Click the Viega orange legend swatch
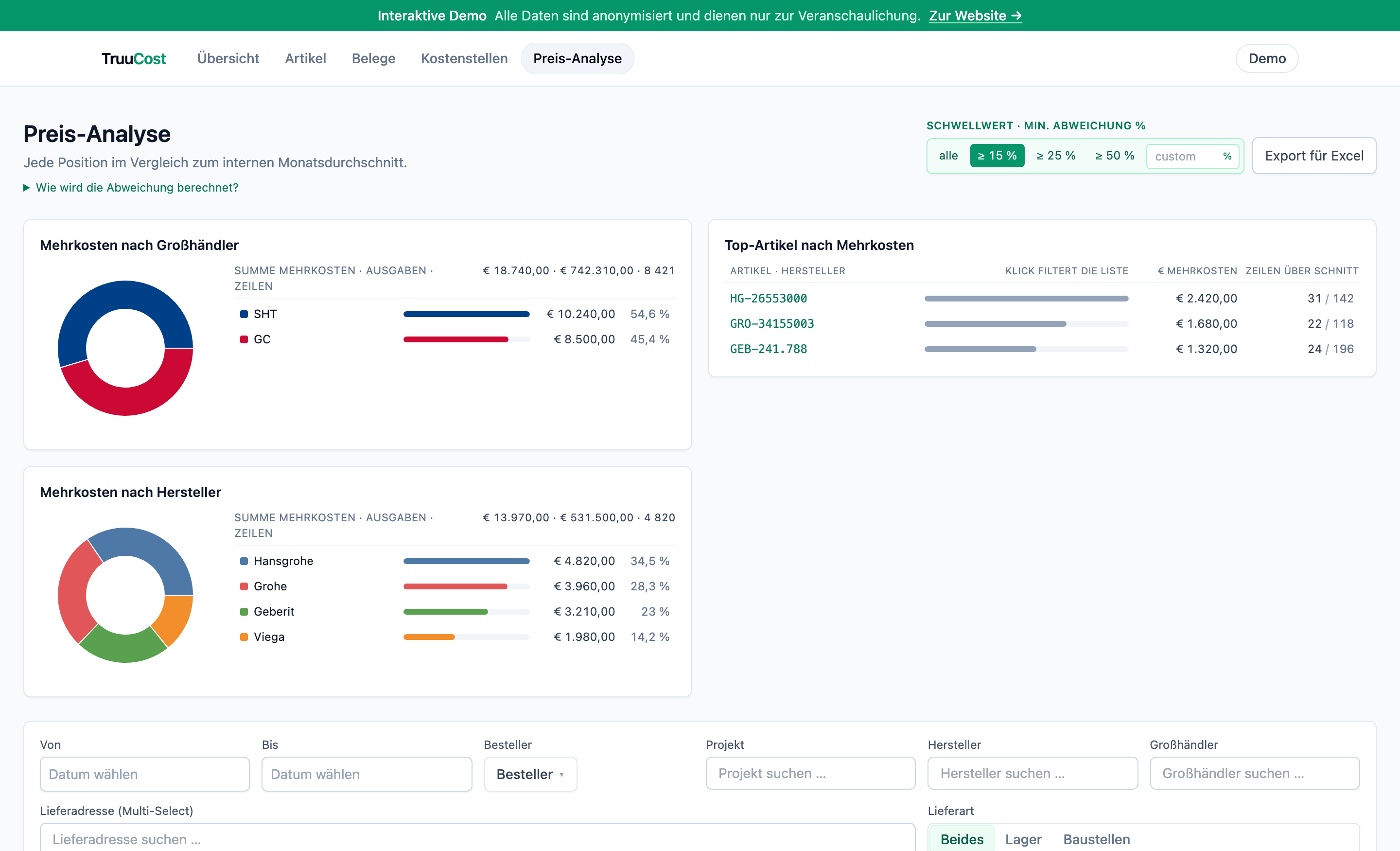Screen dimensions: 1400x851 [244, 637]
